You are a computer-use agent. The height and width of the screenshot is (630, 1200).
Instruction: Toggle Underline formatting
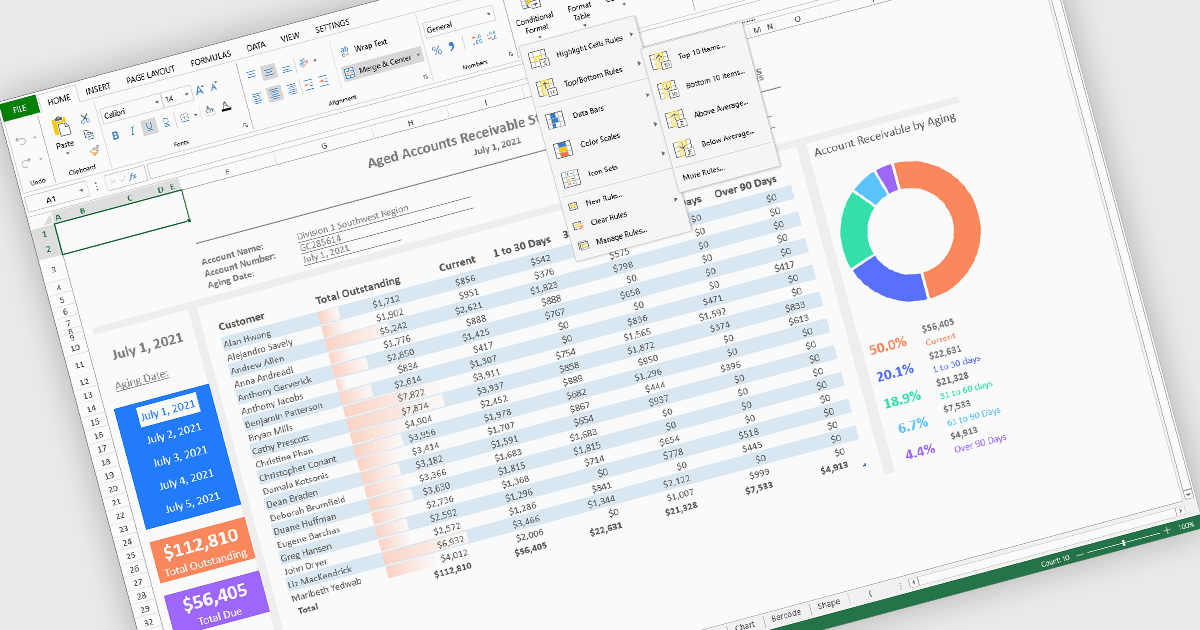point(149,126)
